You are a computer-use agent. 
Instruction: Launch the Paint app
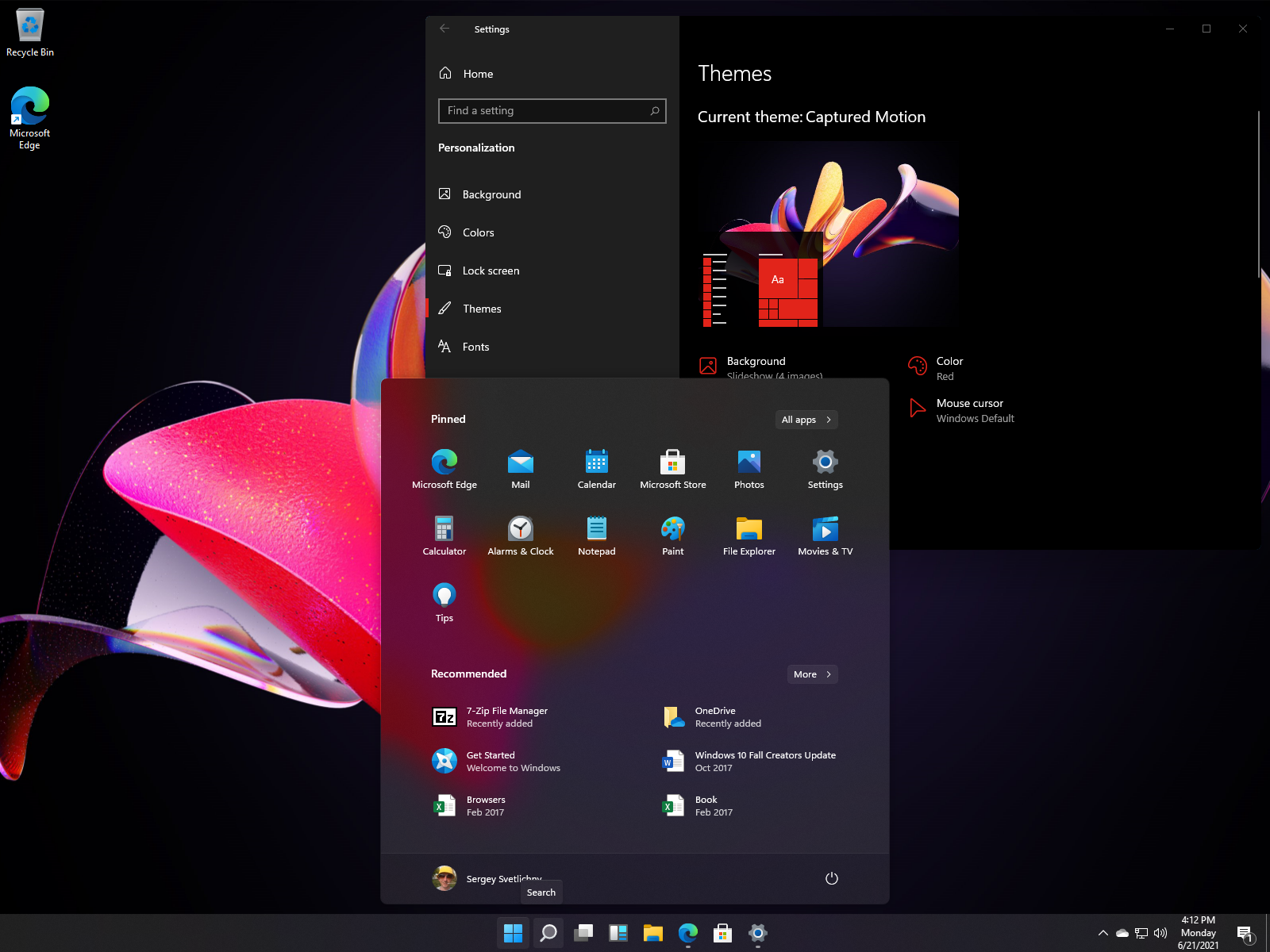(x=673, y=535)
